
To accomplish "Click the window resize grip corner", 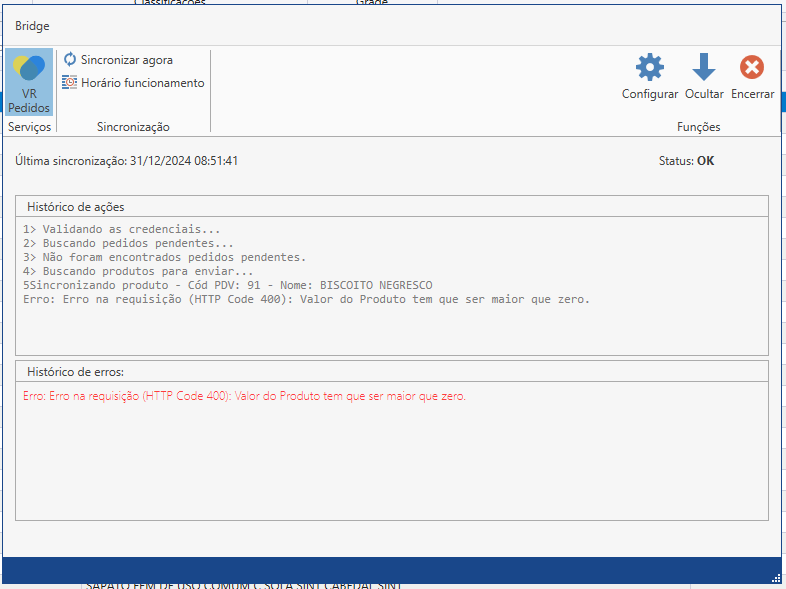I will pyautogui.click(x=776, y=578).
